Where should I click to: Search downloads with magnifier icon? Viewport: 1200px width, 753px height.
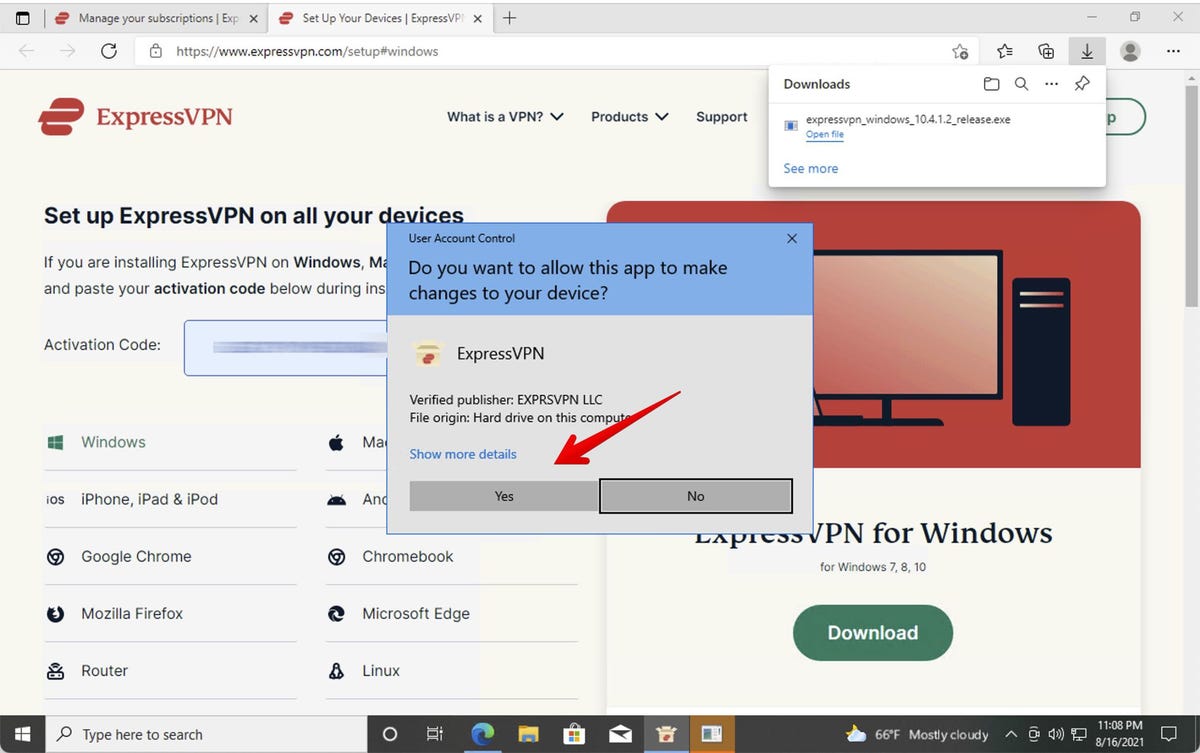click(1021, 84)
